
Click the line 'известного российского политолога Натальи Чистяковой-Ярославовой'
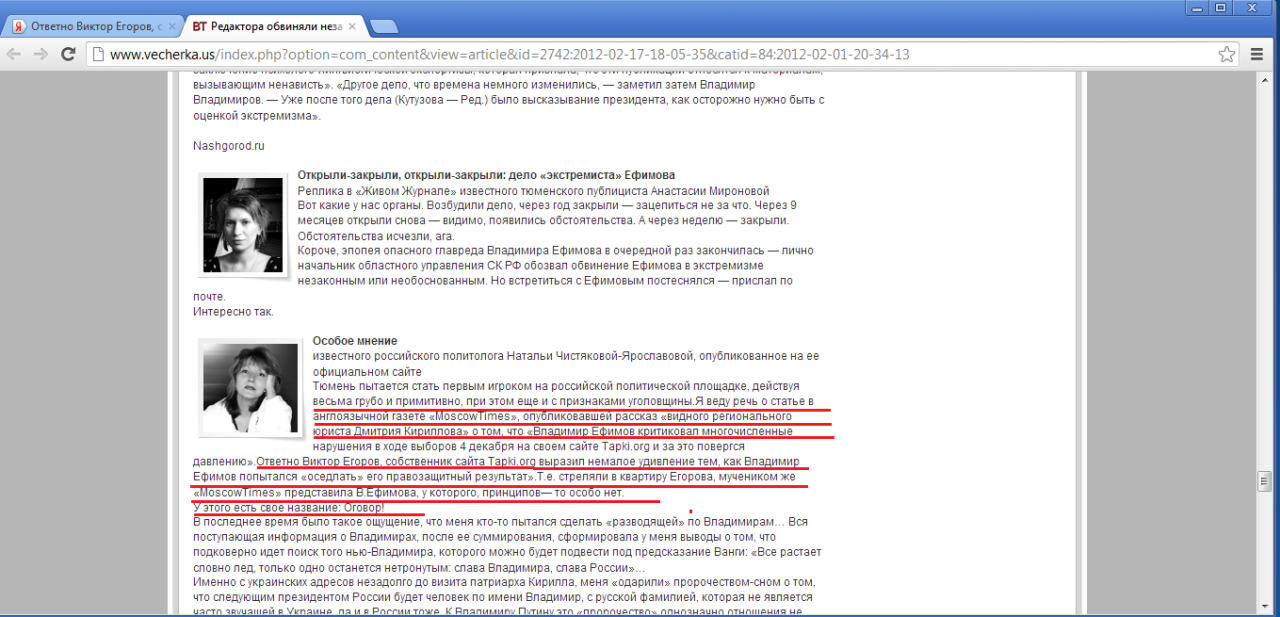click(566, 356)
